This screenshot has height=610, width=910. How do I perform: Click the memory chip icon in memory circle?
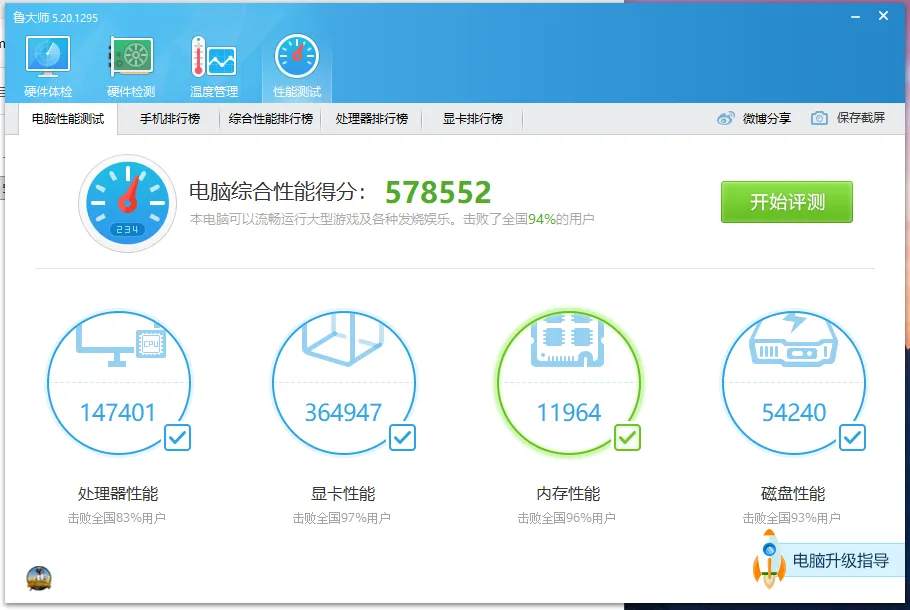click(x=568, y=341)
